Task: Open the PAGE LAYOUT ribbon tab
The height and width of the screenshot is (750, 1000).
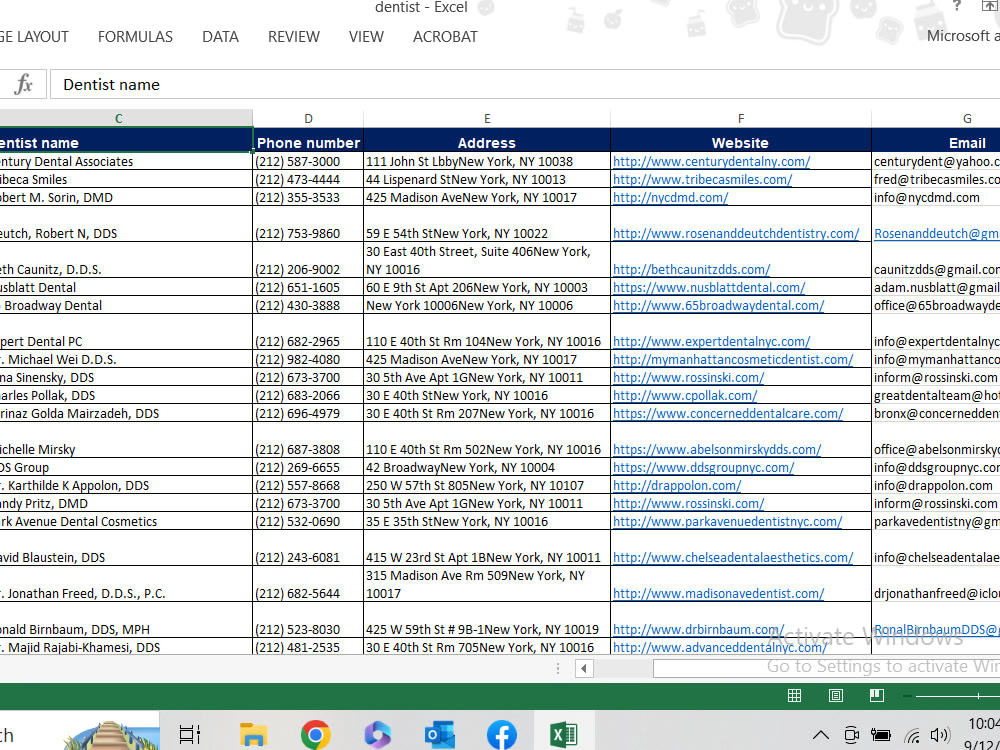Action: tap(33, 37)
